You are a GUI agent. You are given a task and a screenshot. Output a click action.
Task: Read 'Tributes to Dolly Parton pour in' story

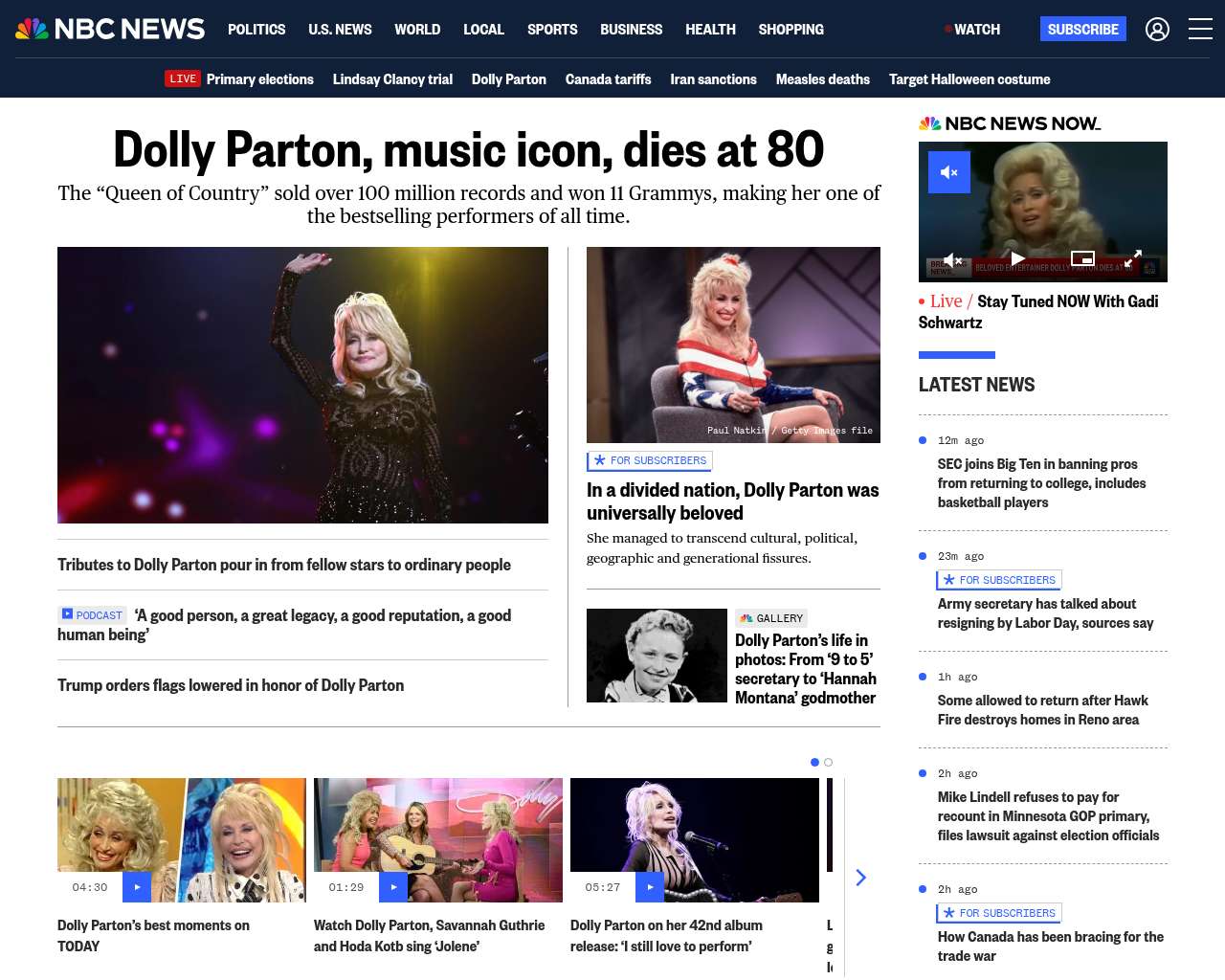[x=284, y=565]
